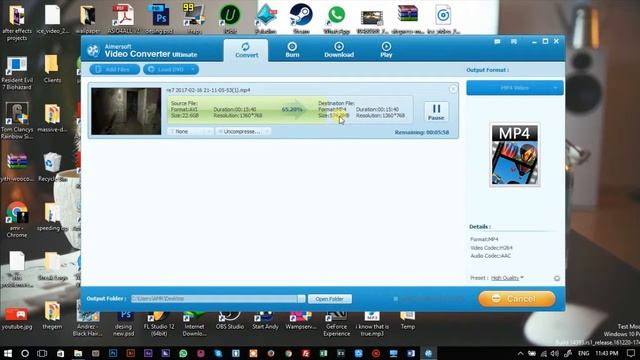
Task: Open File Explorer from the taskbar
Action: coord(78,353)
